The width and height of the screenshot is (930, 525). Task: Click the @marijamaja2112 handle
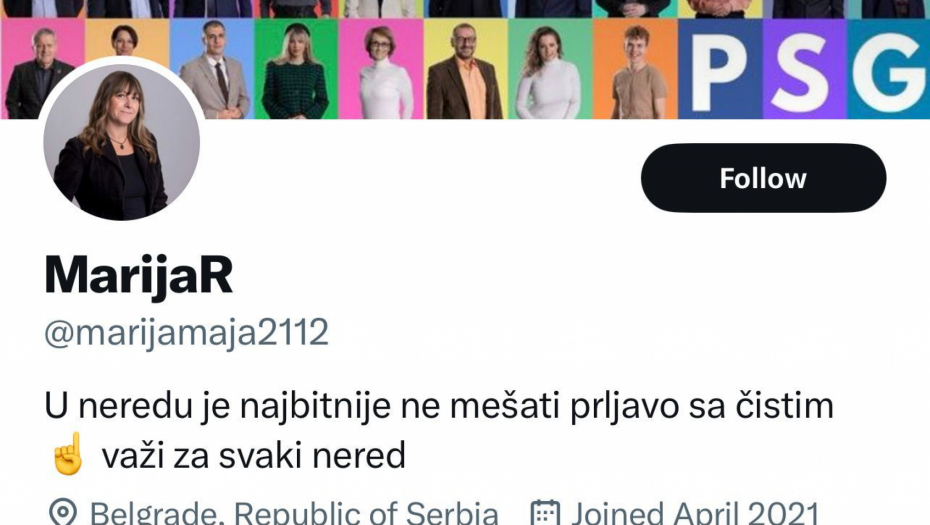tap(186, 332)
